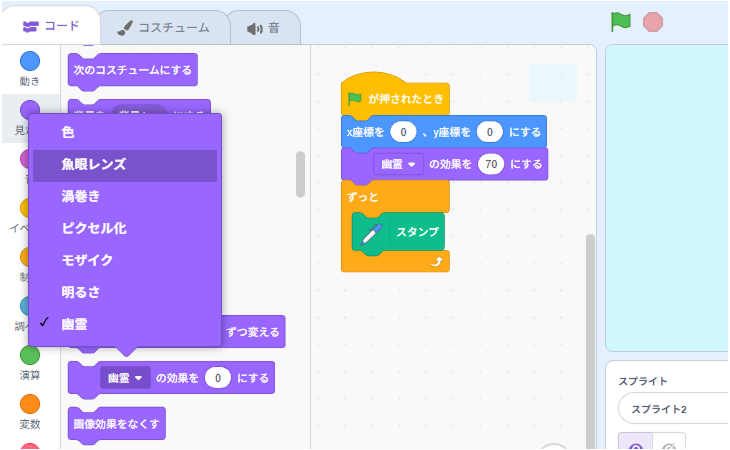Click the y座標 value field in the script
This screenshot has width=730, height=450.
click(x=489, y=132)
